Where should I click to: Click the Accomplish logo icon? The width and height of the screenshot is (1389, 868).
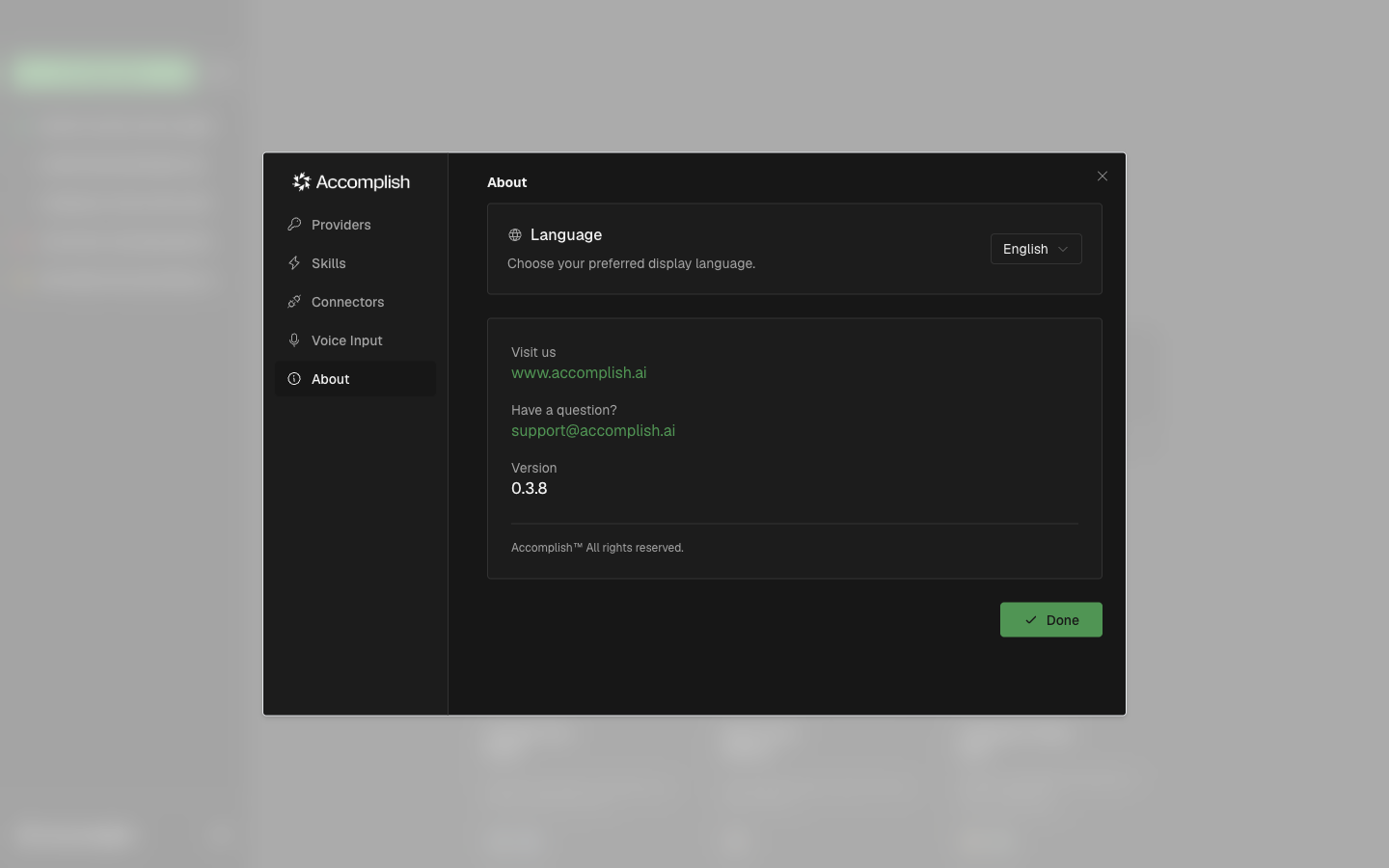301,181
